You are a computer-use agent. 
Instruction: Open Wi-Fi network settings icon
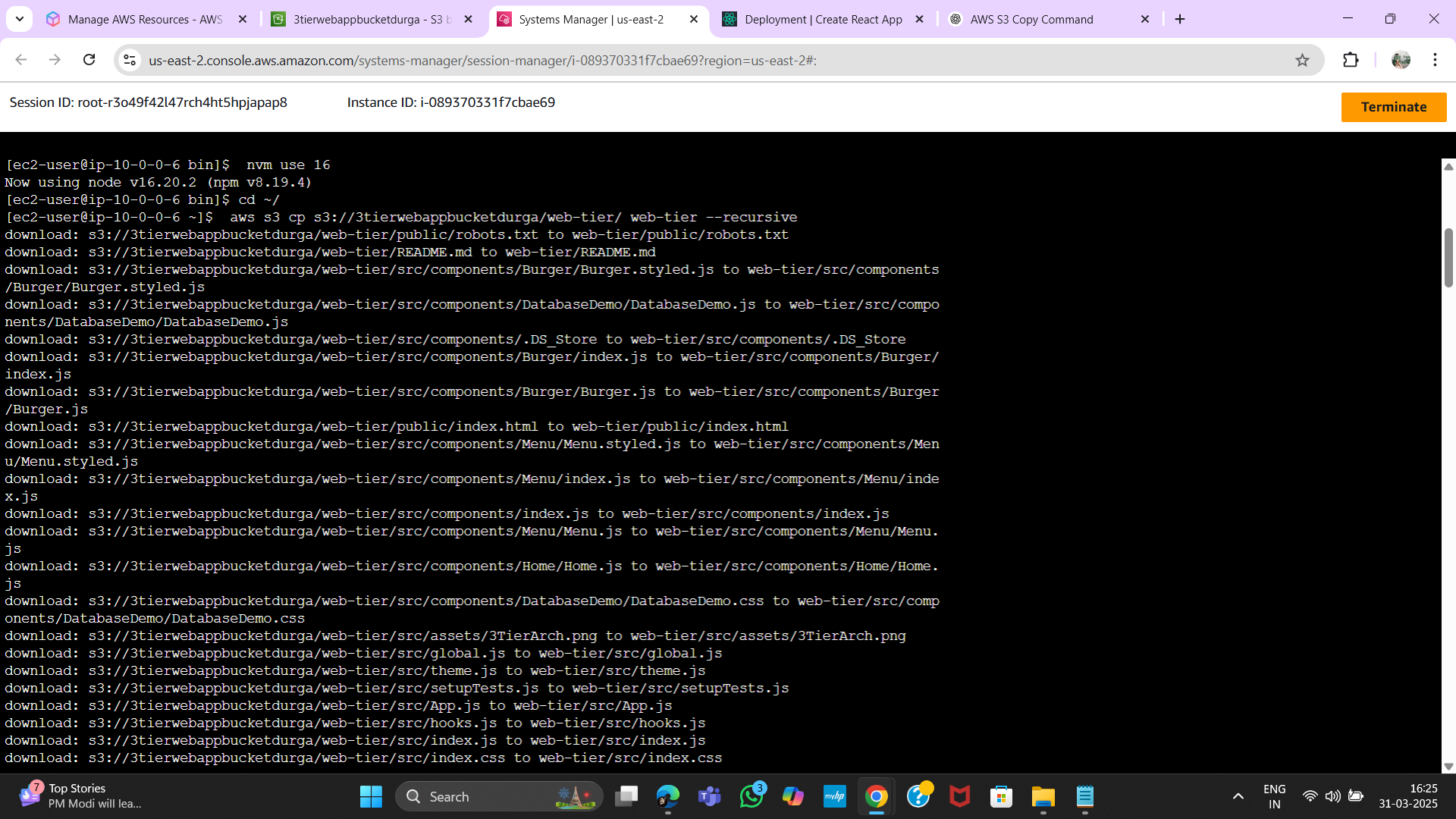(1310, 796)
